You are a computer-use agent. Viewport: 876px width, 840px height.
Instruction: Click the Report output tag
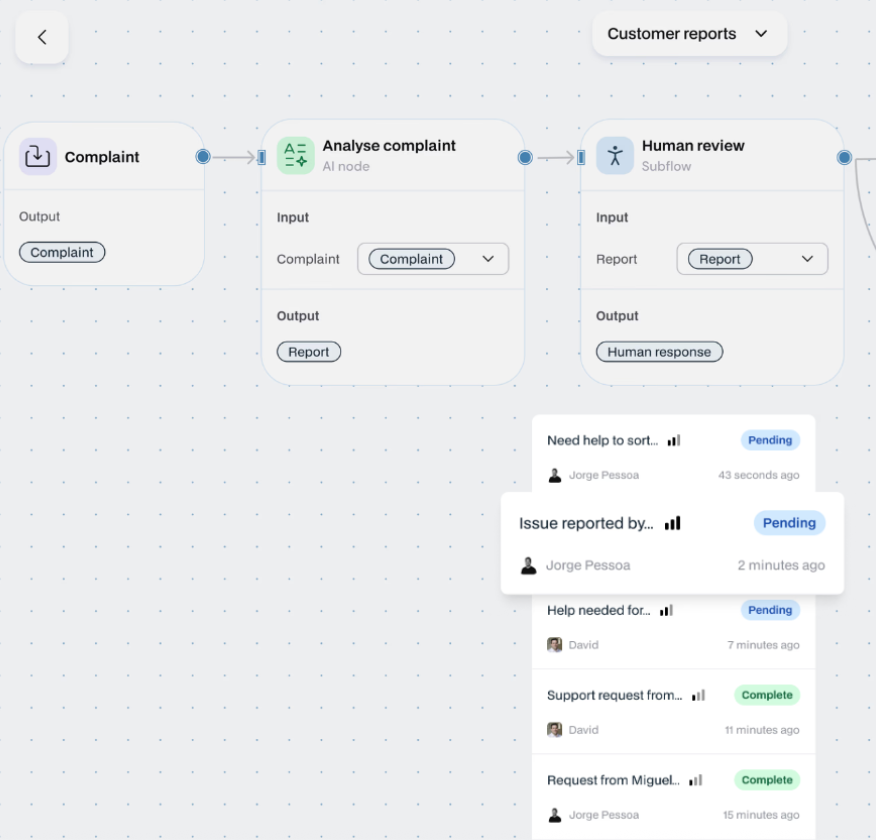coord(309,352)
